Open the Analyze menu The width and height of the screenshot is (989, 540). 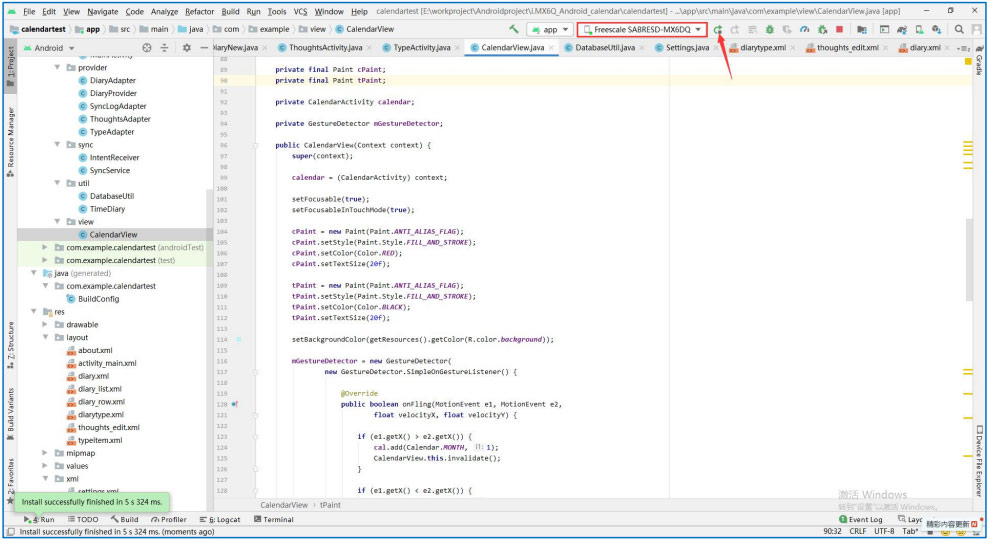164,11
